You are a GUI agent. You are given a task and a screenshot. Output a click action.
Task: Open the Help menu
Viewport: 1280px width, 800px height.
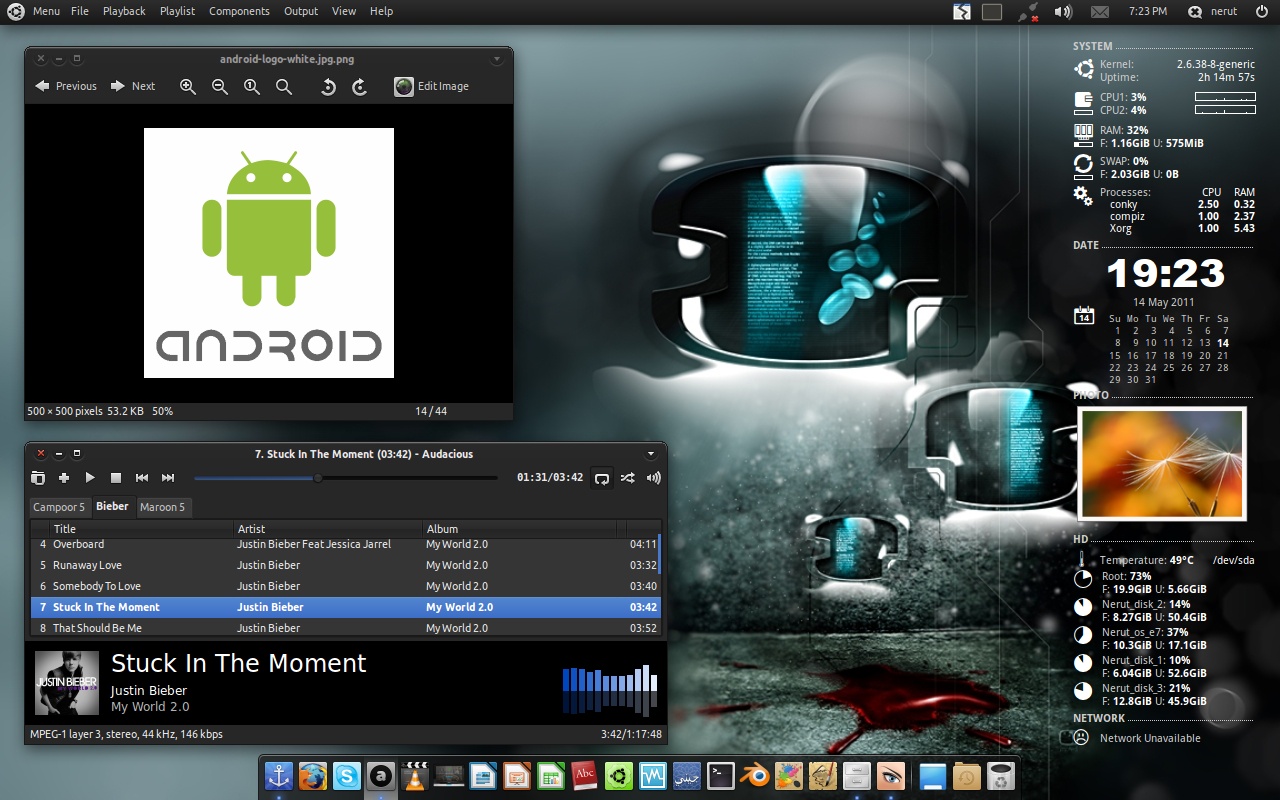tap(381, 11)
